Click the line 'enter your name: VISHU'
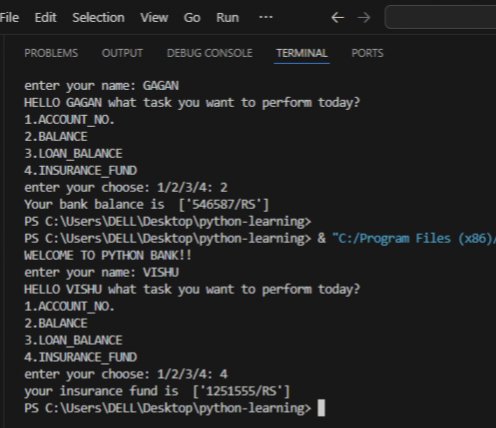This screenshot has width=496, height=428. click(101, 272)
